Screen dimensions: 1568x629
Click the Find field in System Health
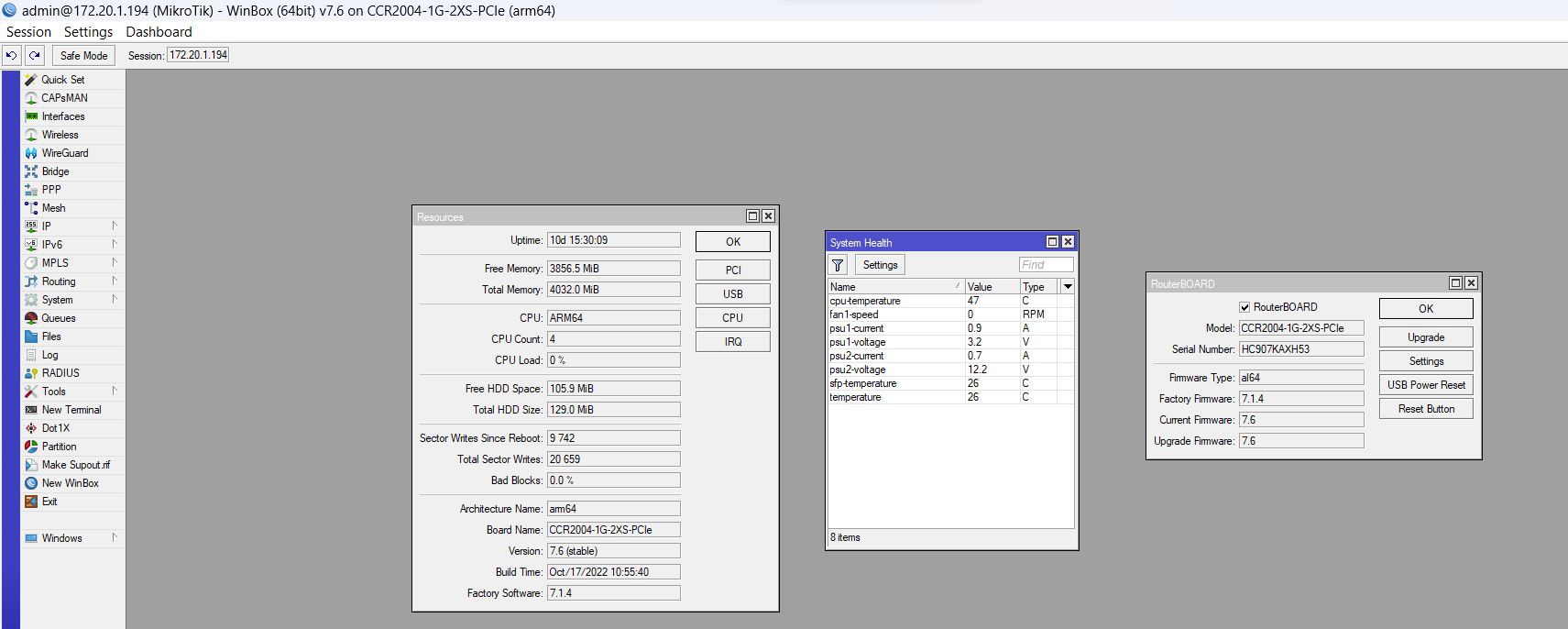click(x=1046, y=265)
